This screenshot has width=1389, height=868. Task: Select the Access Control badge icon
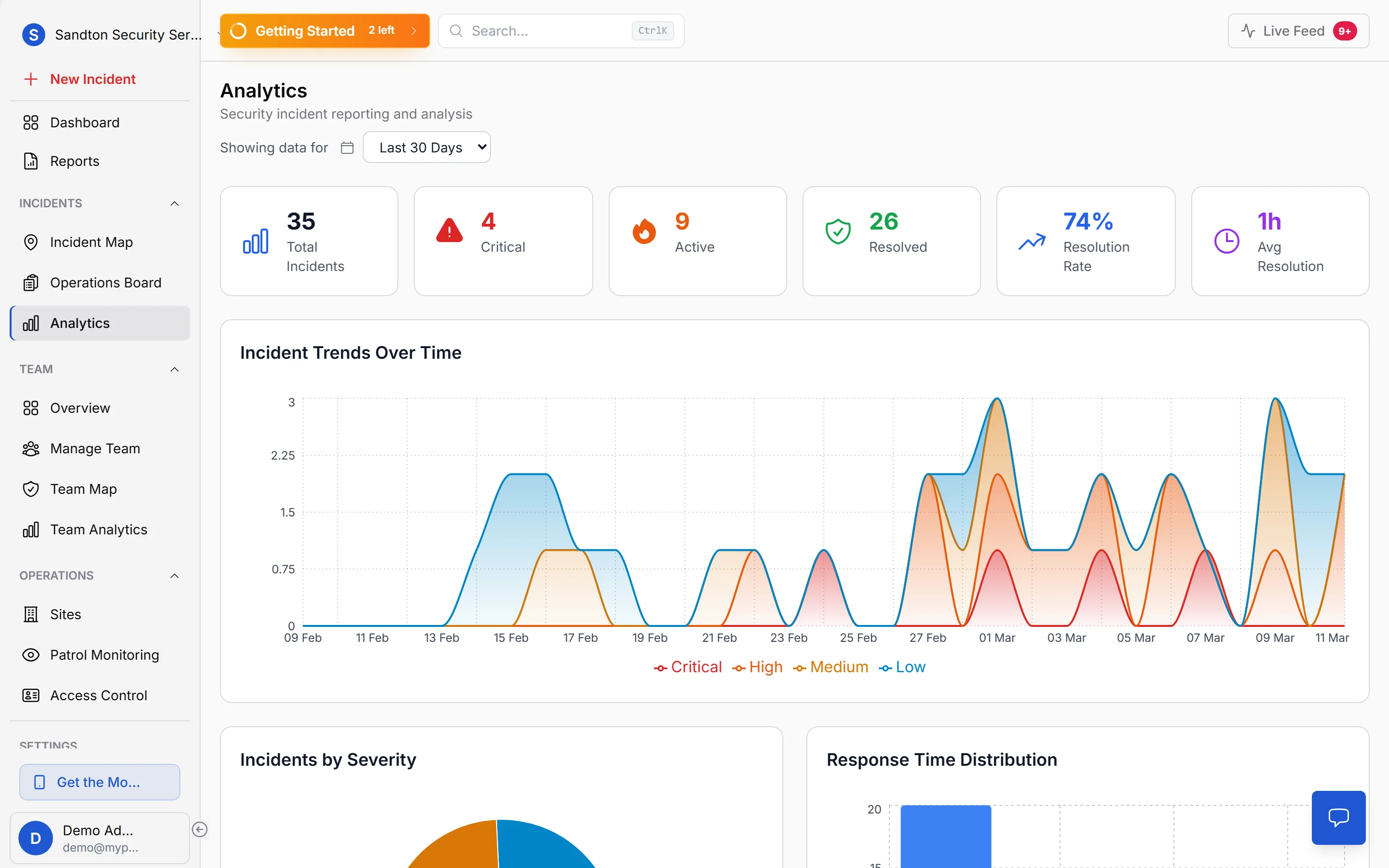(31, 694)
